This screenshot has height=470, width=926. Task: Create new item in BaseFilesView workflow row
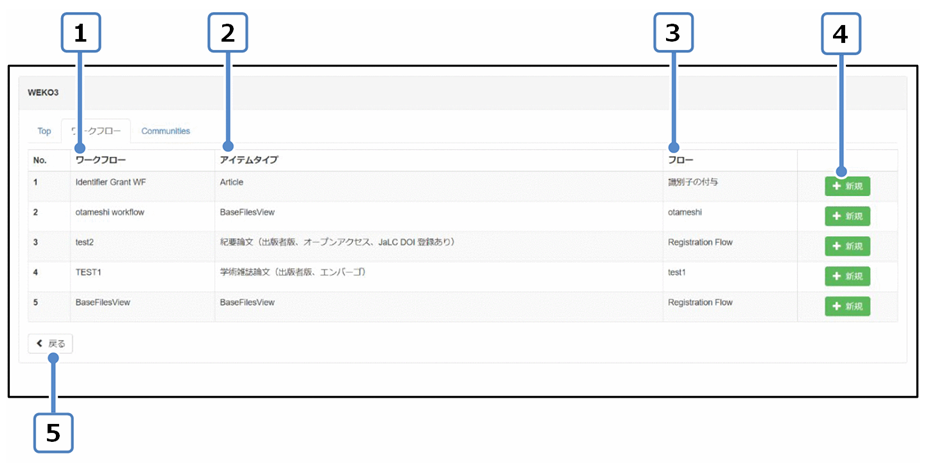[847, 306]
